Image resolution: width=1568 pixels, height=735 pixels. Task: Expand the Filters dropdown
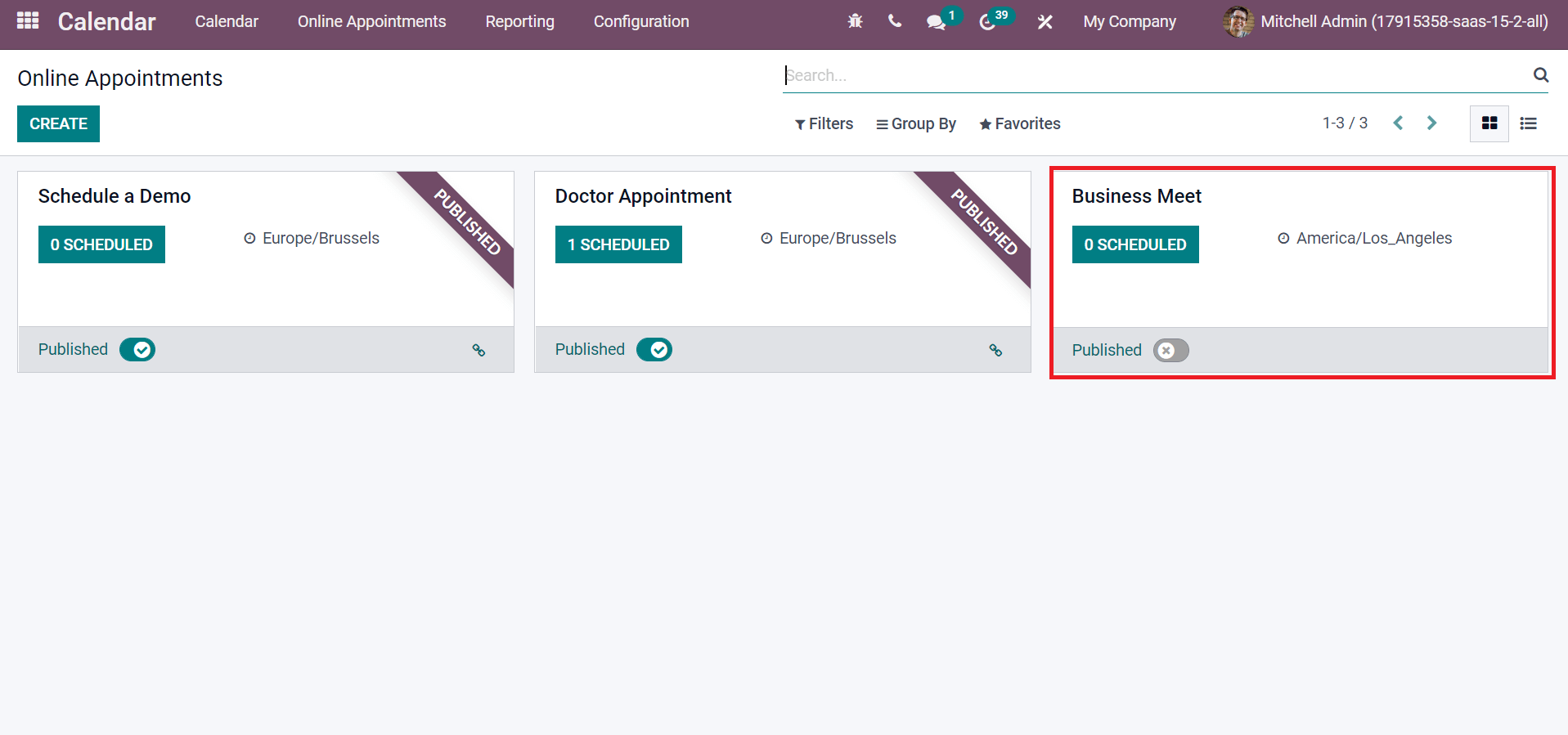click(x=824, y=123)
